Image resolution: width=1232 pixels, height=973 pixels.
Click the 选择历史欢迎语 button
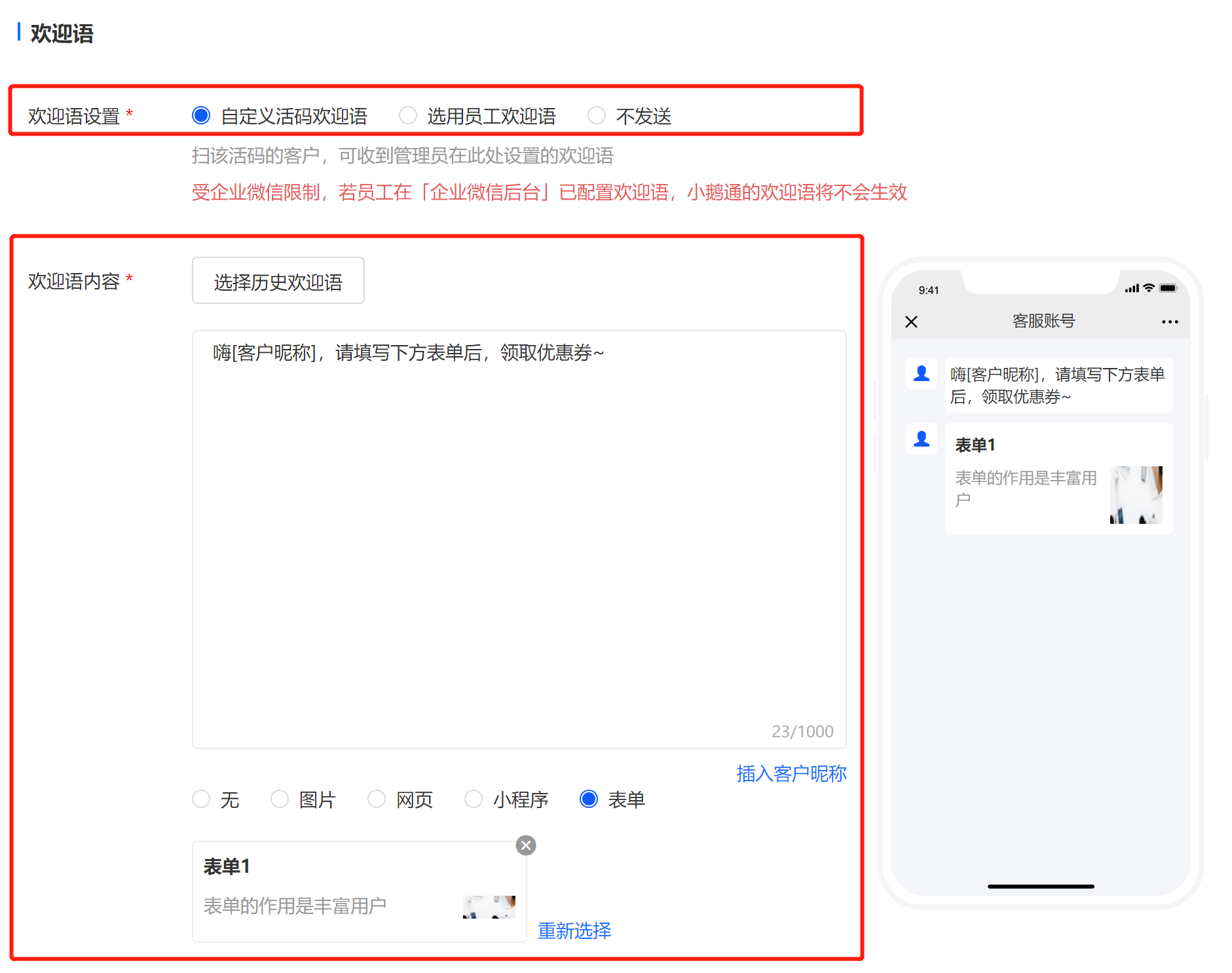coord(278,281)
